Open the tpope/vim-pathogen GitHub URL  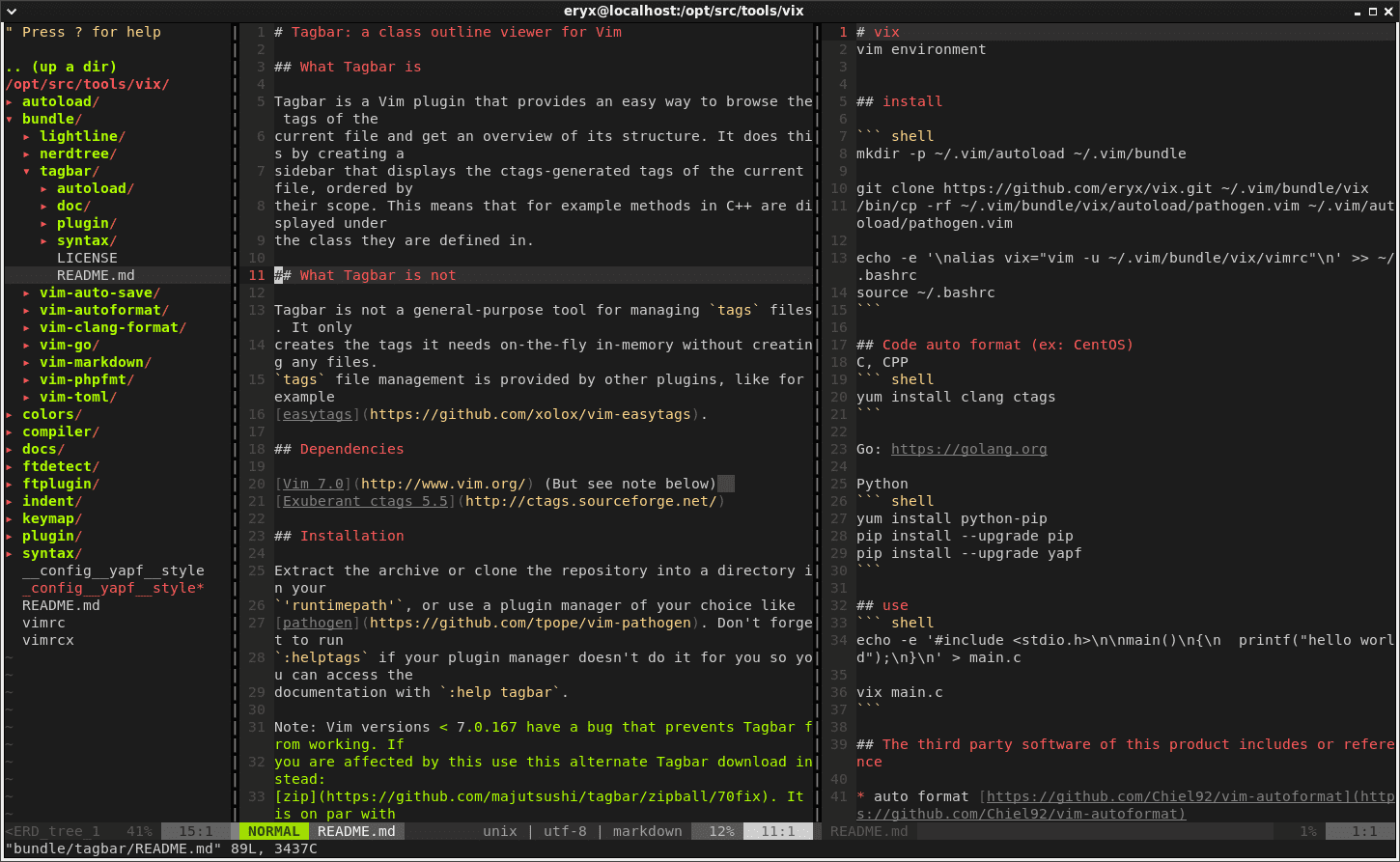[x=530, y=623]
